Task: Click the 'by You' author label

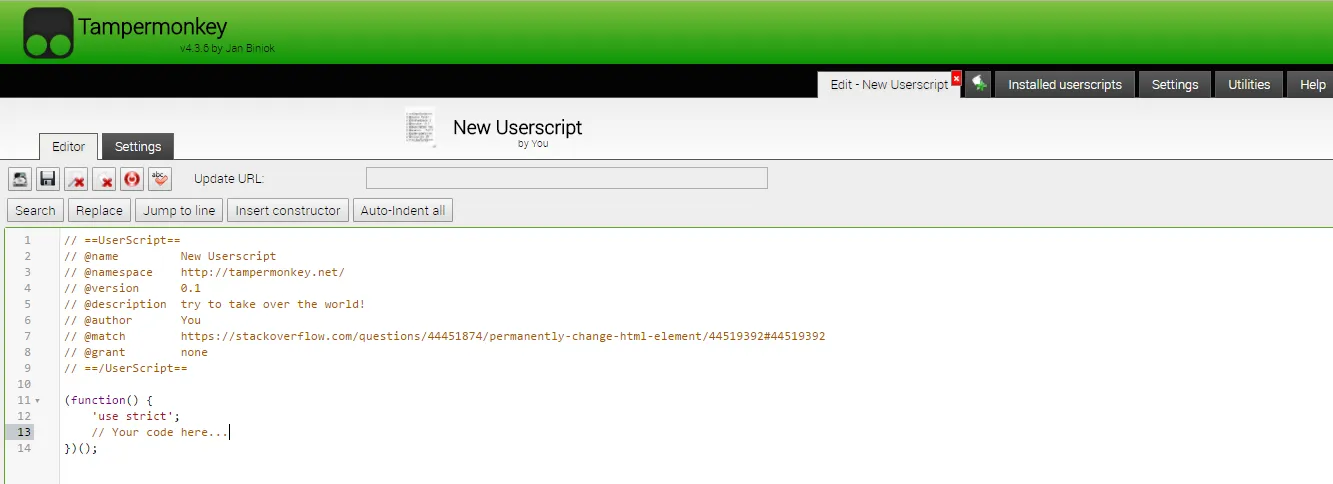Action: coord(533,143)
